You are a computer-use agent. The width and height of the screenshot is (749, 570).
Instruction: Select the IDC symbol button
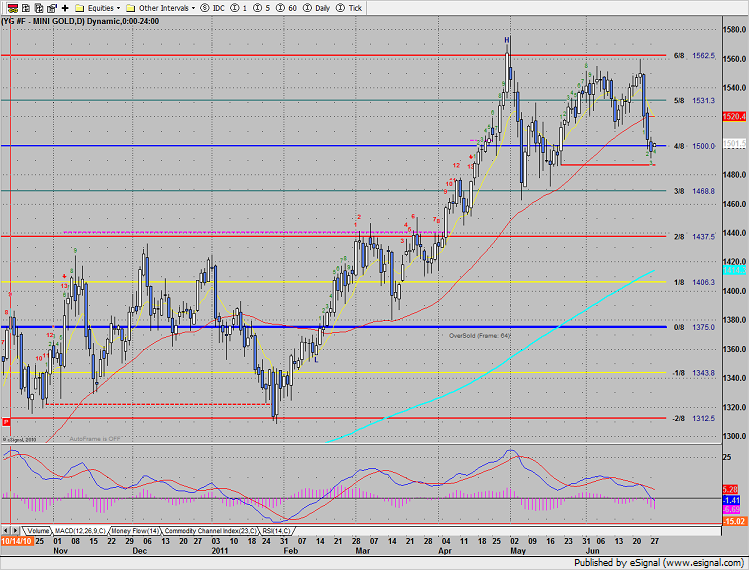[213, 8]
